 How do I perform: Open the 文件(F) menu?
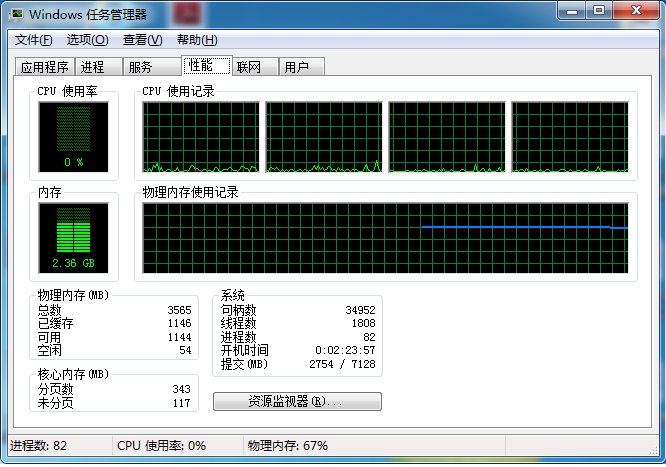click(x=34, y=40)
